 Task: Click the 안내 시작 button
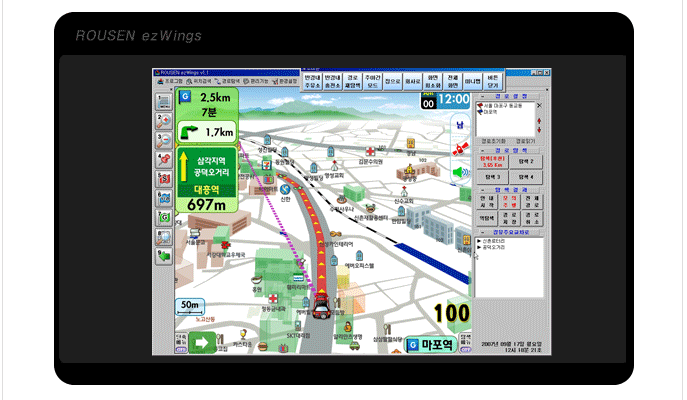pos(486,202)
